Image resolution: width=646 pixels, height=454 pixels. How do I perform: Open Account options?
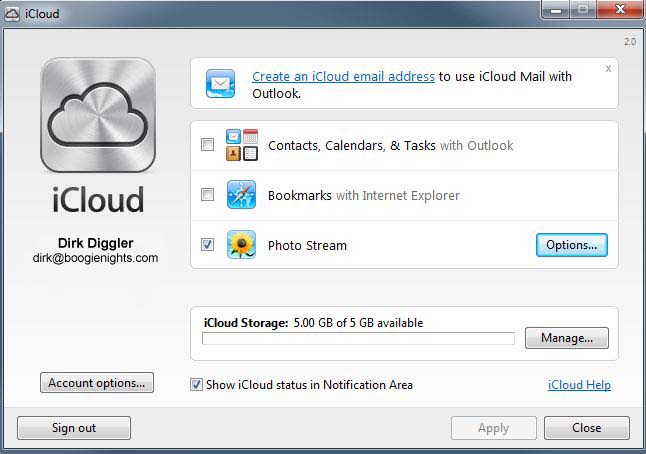coord(97,383)
